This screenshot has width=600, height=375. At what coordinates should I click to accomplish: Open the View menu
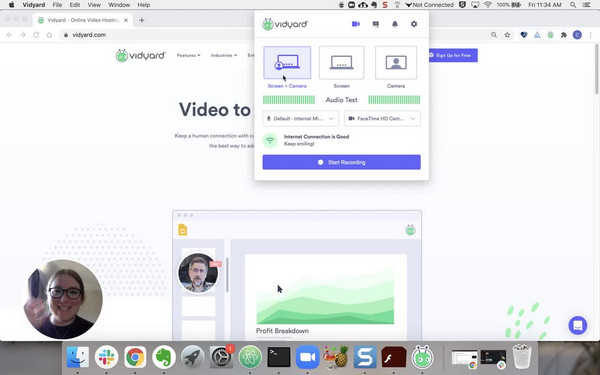click(x=94, y=5)
